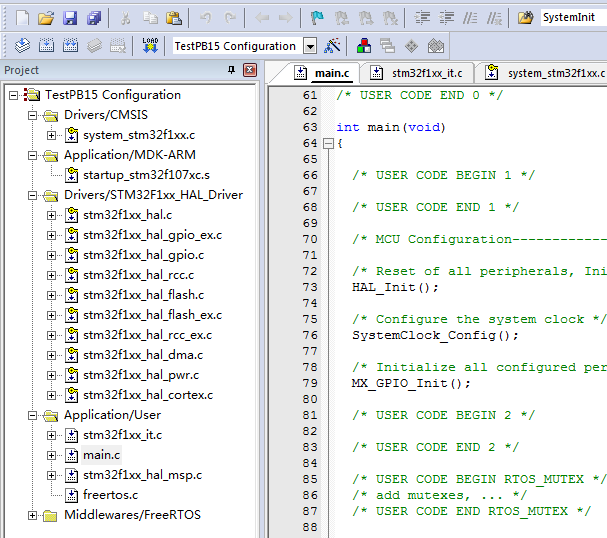Image resolution: width=607 pixels, height=538 pixels.
Task: Switch to the system_stm32f1xx.c editor tab
Action: coord(545,73)
